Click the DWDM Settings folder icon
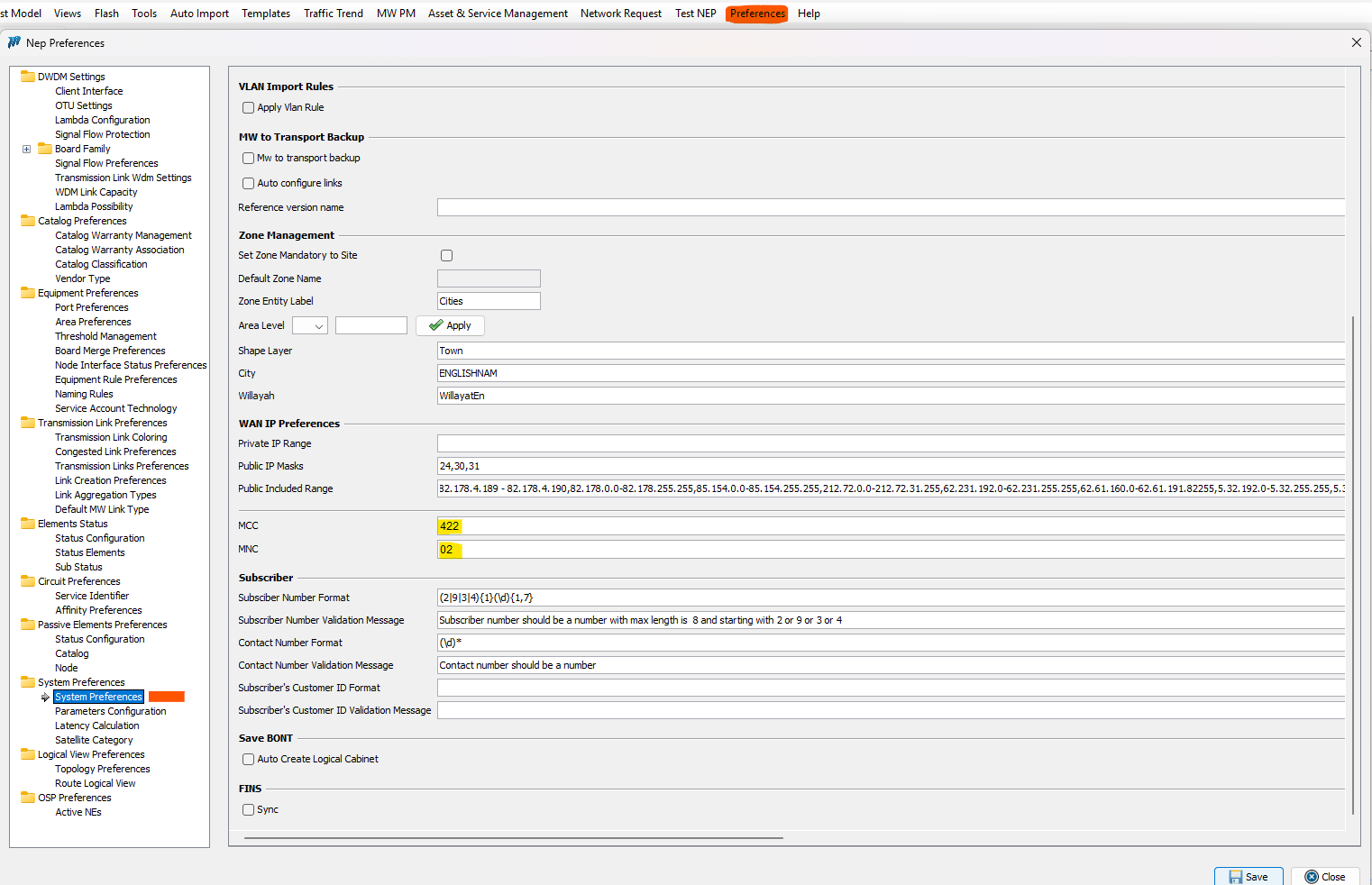 pos(28,77)
